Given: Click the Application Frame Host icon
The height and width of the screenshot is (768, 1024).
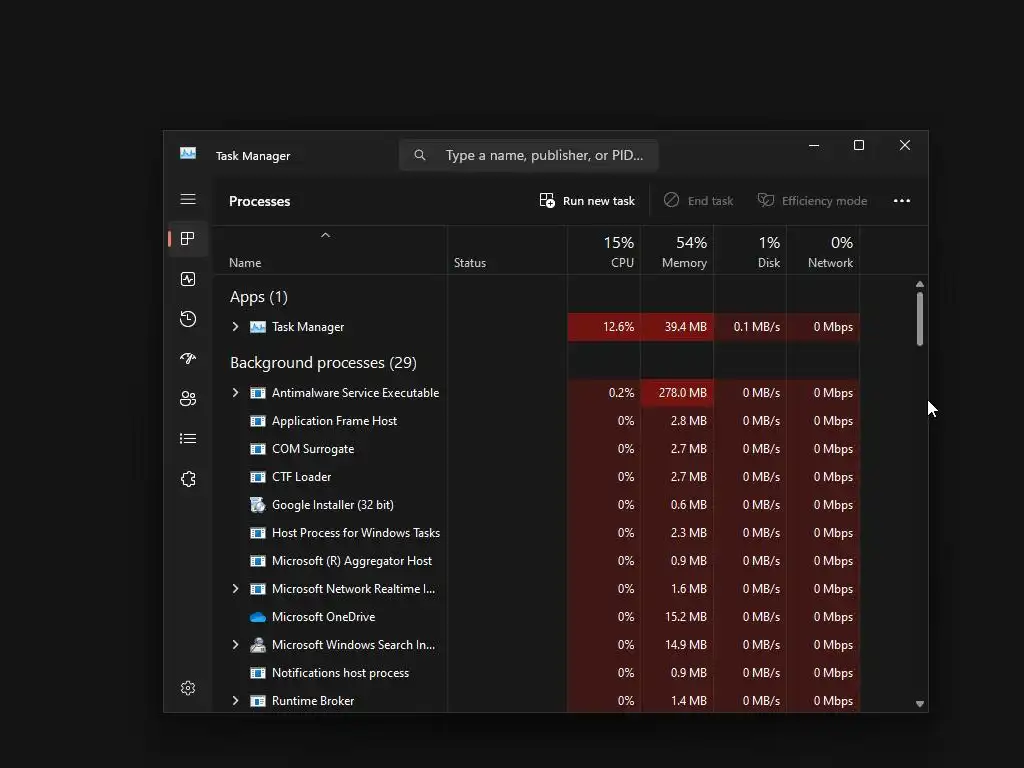Looking at the screenshot, I should (x=258, y=421).
